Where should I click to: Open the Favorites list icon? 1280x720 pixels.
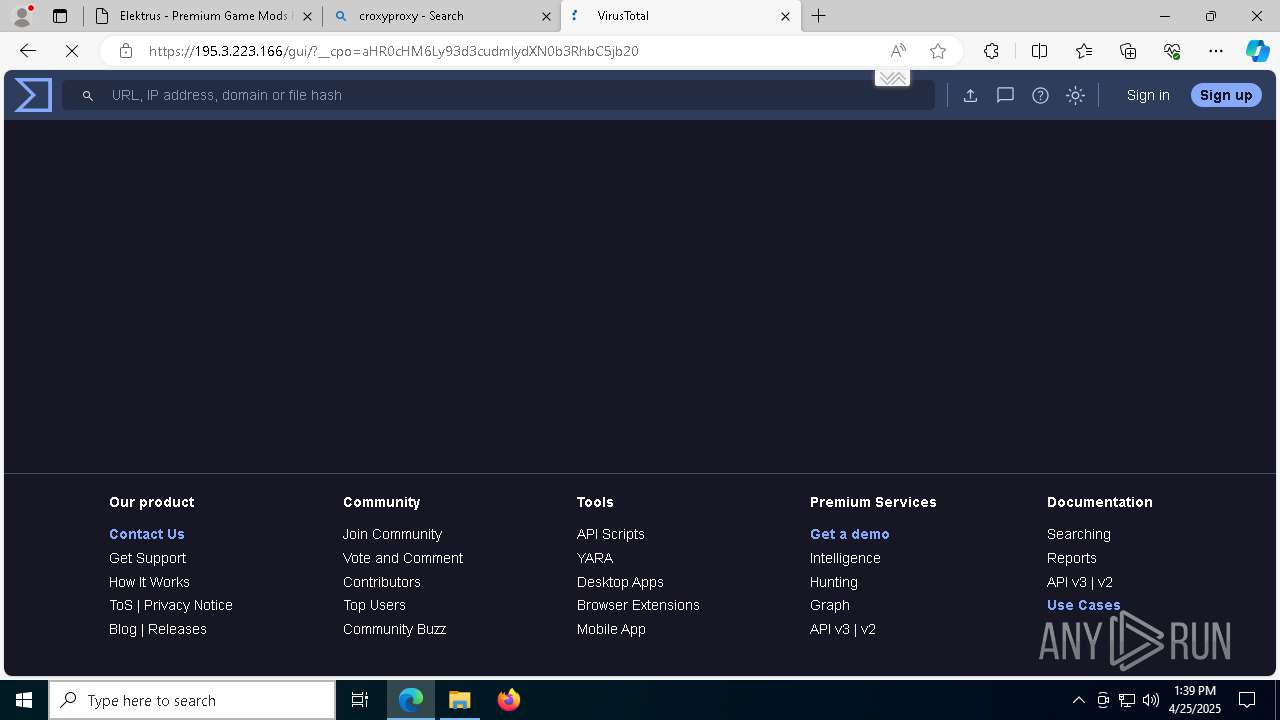click(x=1084, y=51)
